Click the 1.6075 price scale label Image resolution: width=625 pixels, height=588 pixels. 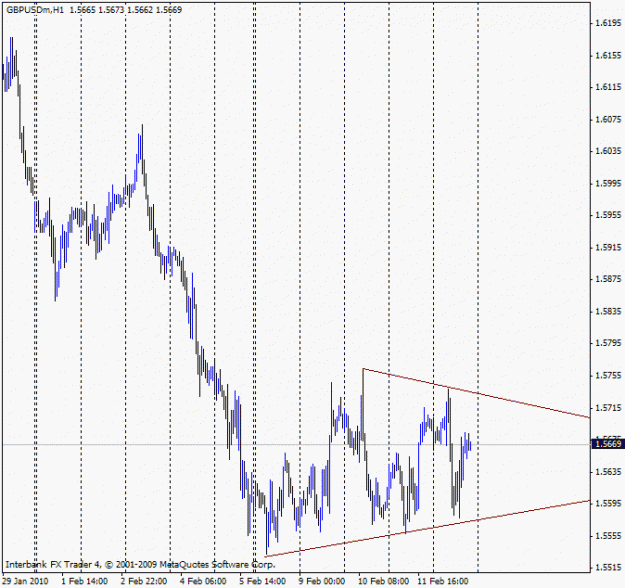click(608, 119)
